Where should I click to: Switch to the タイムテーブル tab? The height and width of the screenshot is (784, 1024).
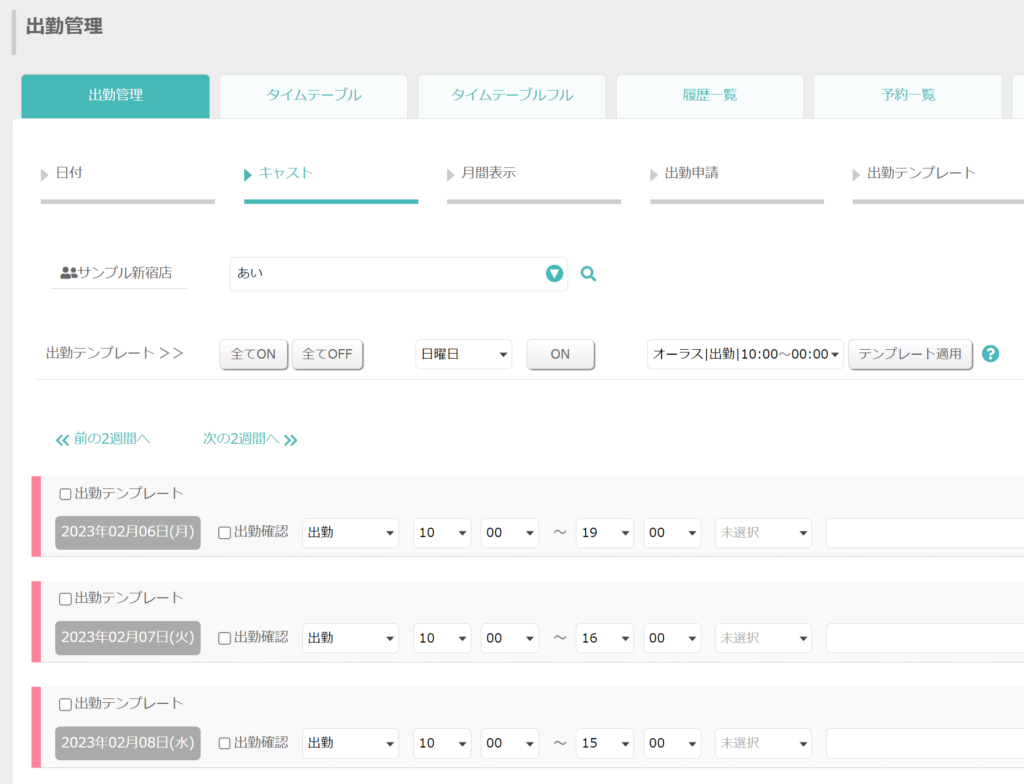point(313,95)
